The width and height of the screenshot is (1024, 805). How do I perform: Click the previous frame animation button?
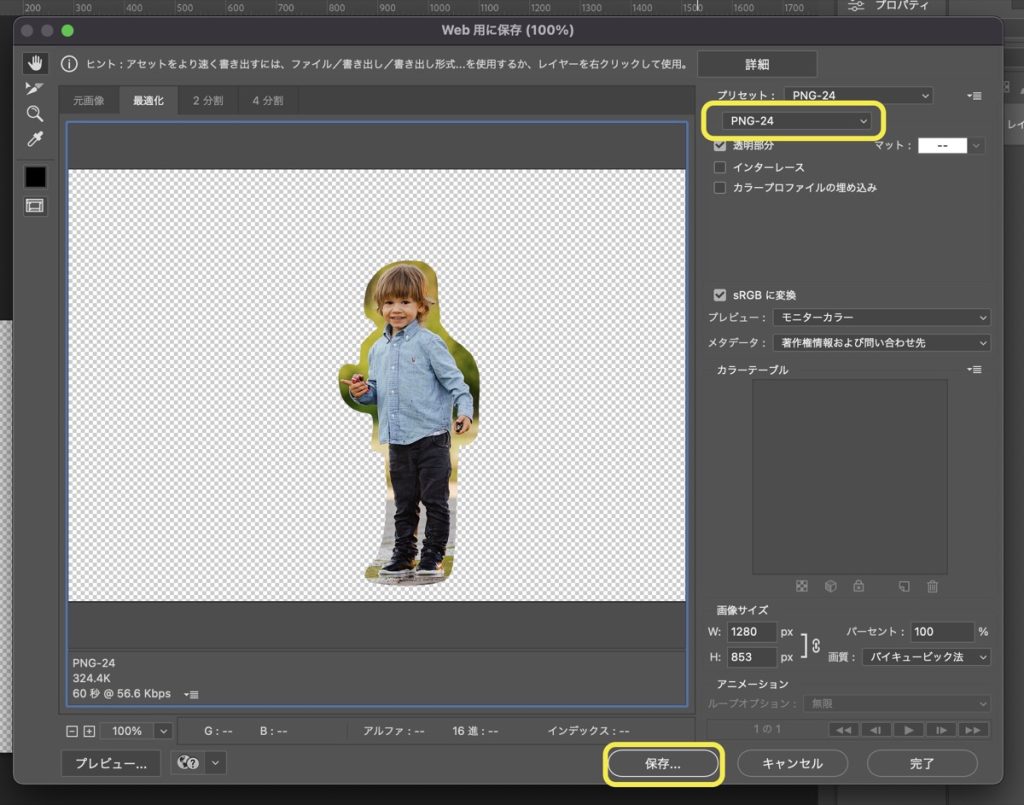(x=876, y=730)
